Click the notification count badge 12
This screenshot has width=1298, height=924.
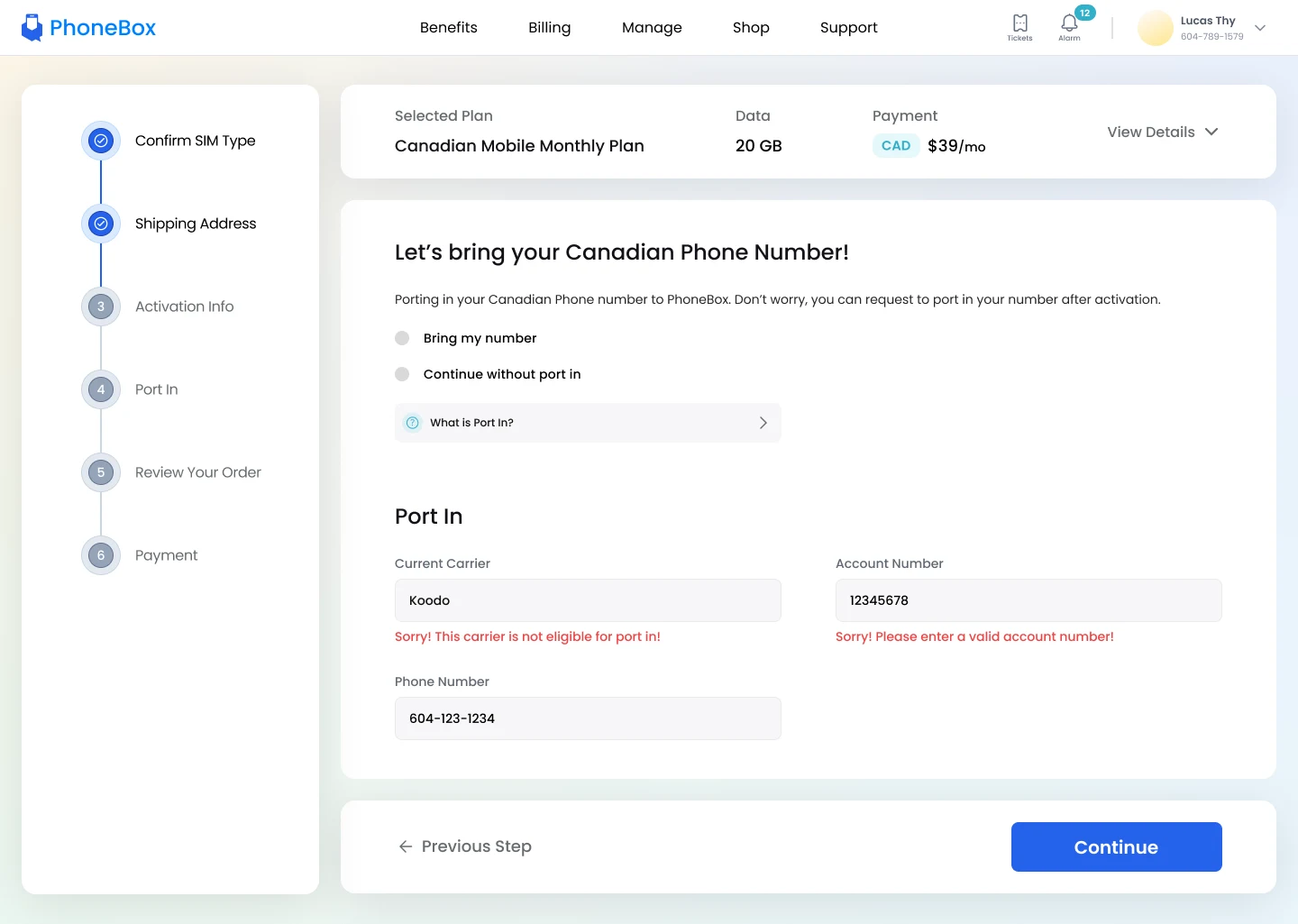[x=1085, y=13]
